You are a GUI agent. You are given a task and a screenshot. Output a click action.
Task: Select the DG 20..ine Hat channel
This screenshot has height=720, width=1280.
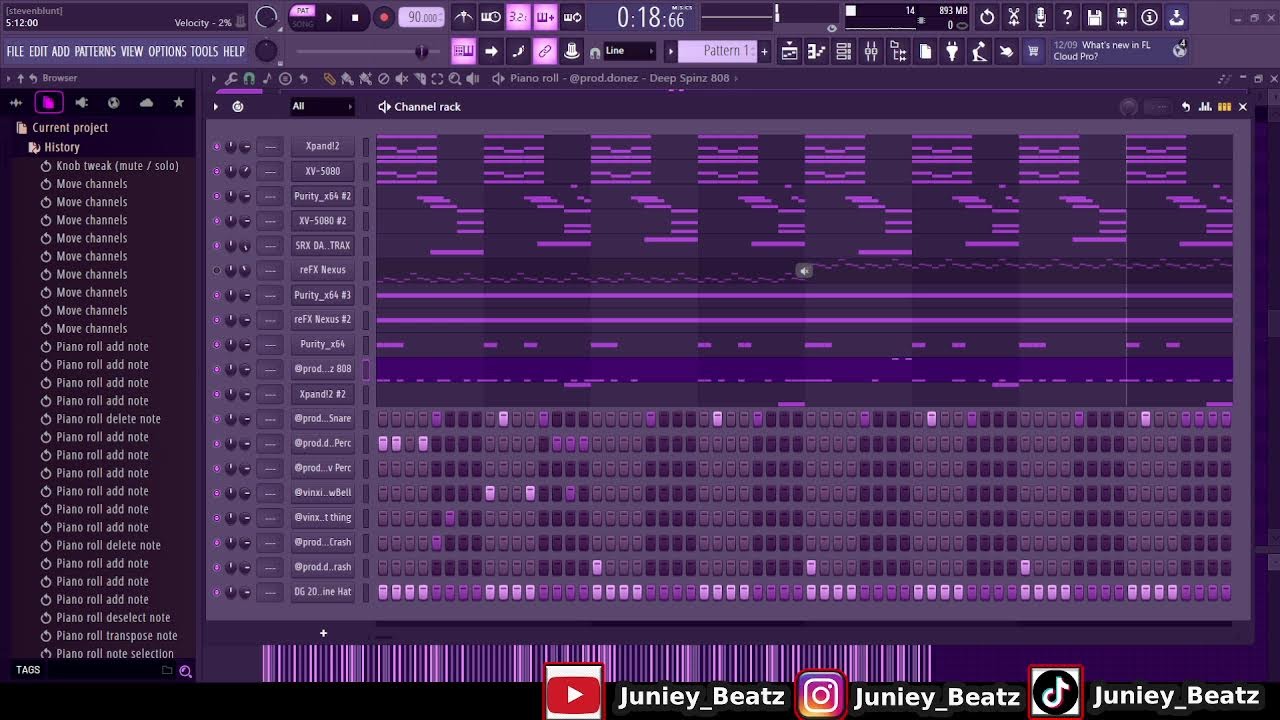(322, 592)
